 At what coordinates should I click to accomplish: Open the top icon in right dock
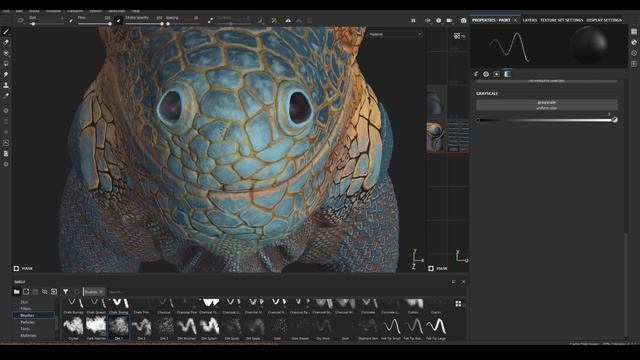tap(634, 31)
